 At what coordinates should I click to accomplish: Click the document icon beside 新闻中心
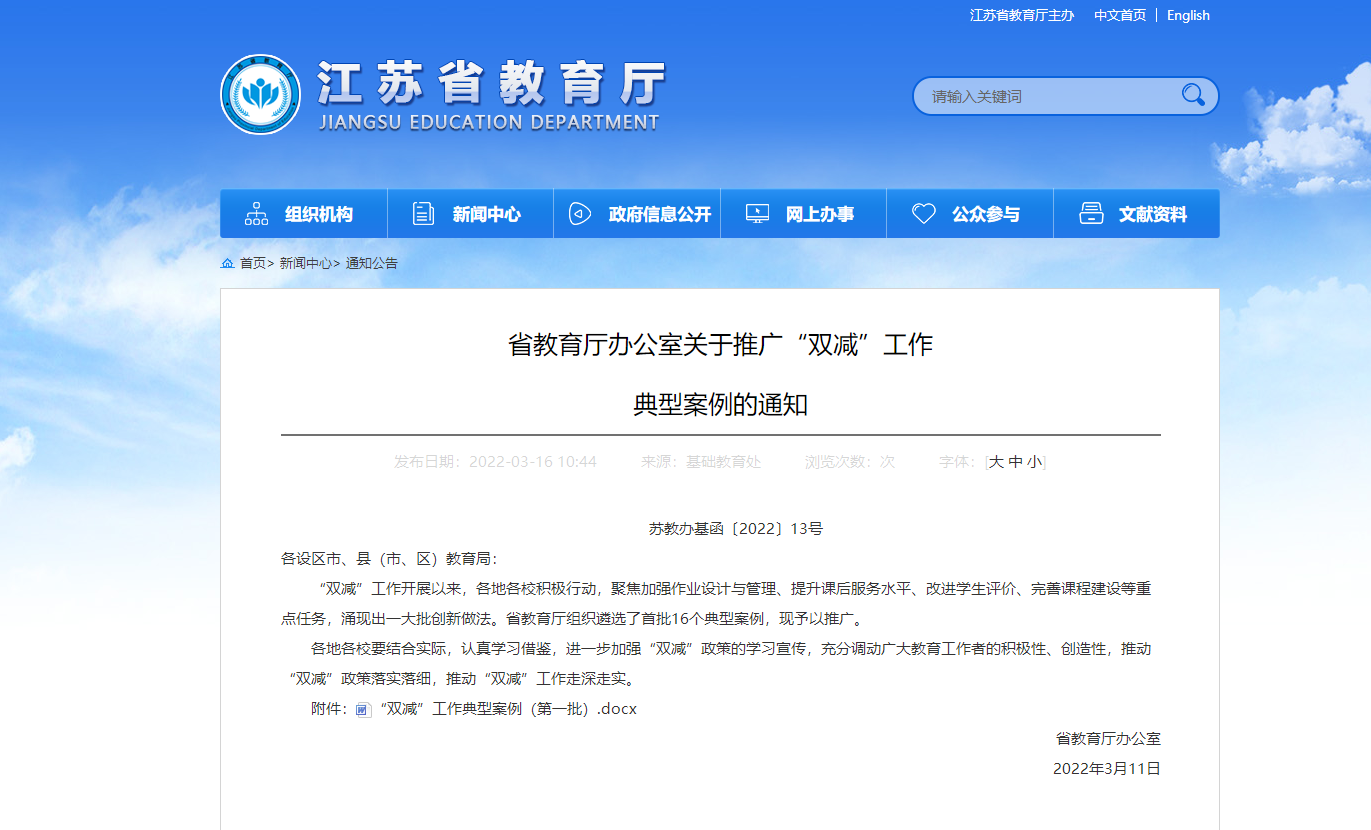click(424, 214)
